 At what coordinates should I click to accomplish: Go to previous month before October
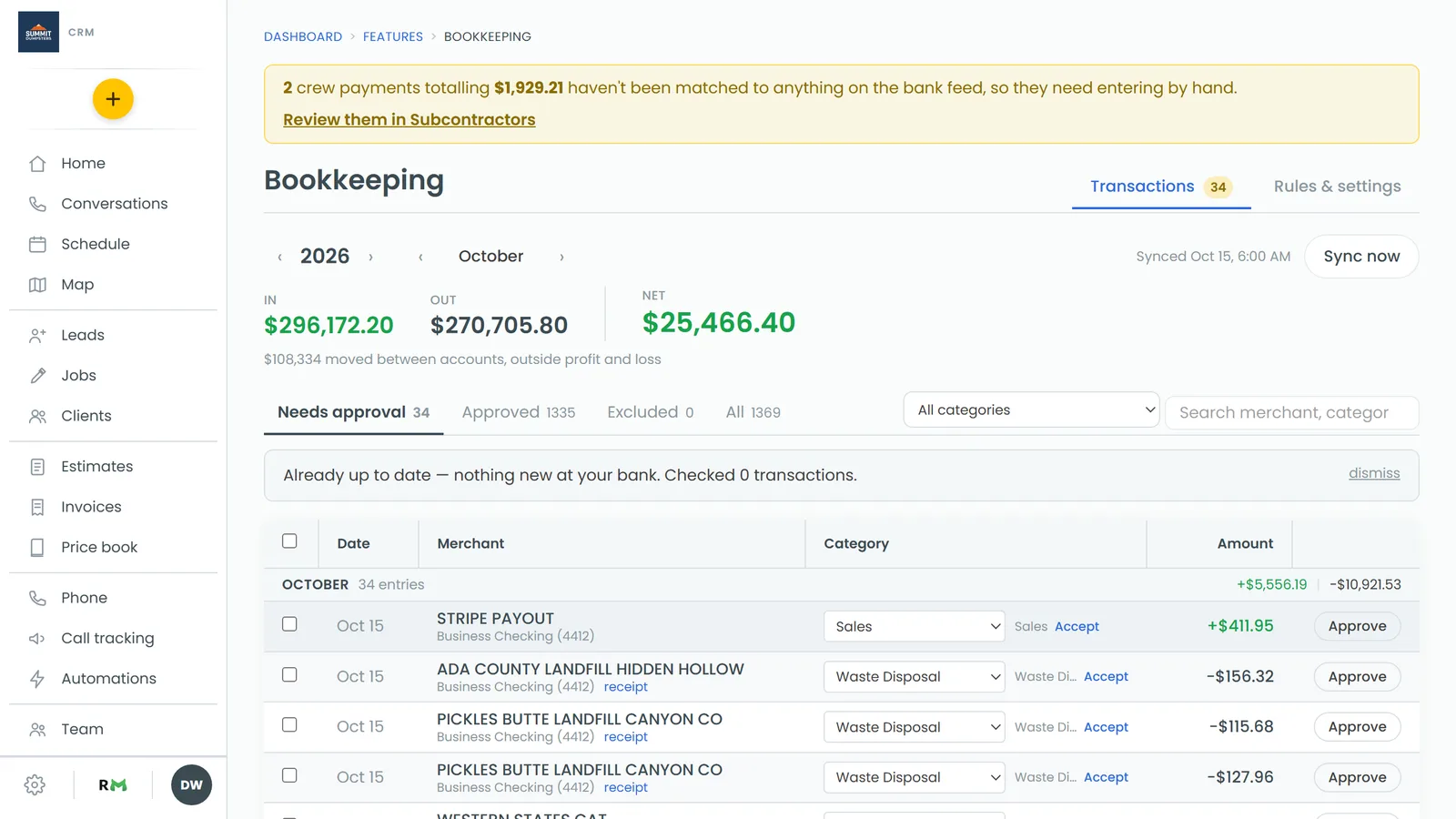coord(420,258)
